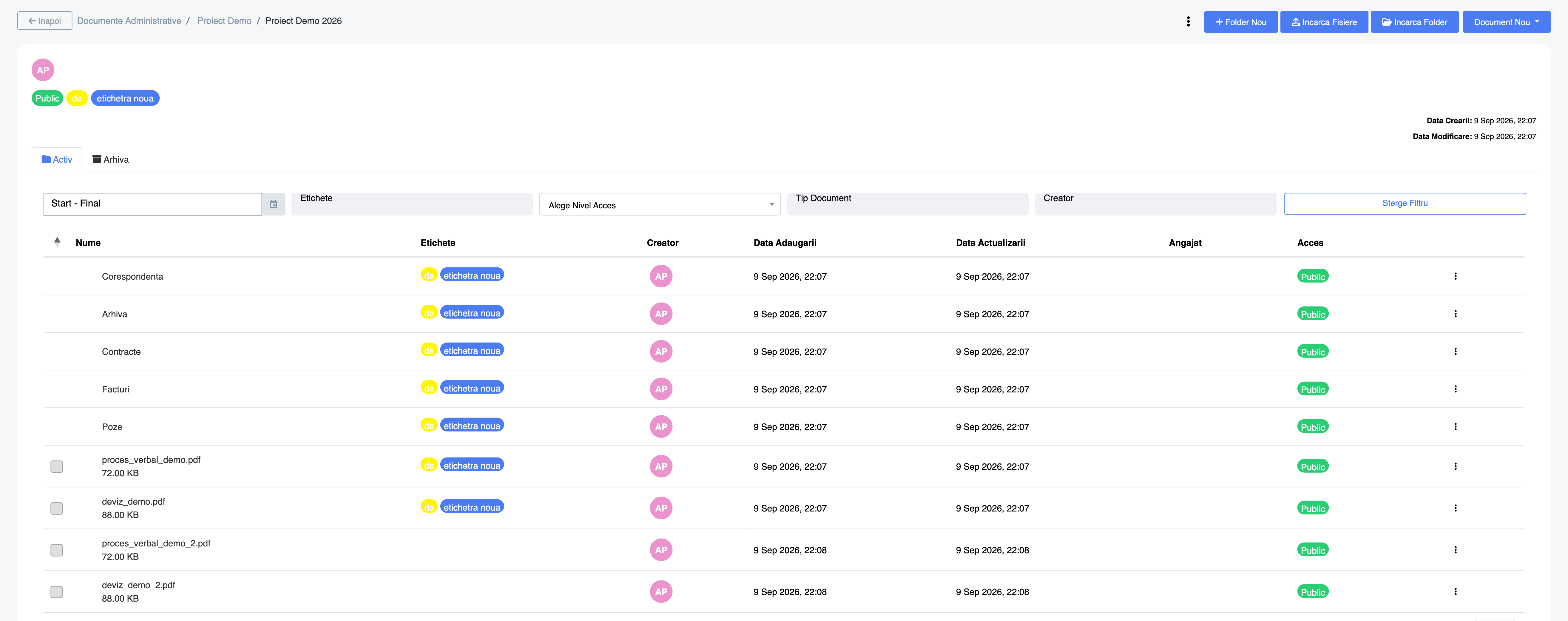Click the calendar icon beside Start - Final
1568x621 pixels.
click(x=274, y=204)
